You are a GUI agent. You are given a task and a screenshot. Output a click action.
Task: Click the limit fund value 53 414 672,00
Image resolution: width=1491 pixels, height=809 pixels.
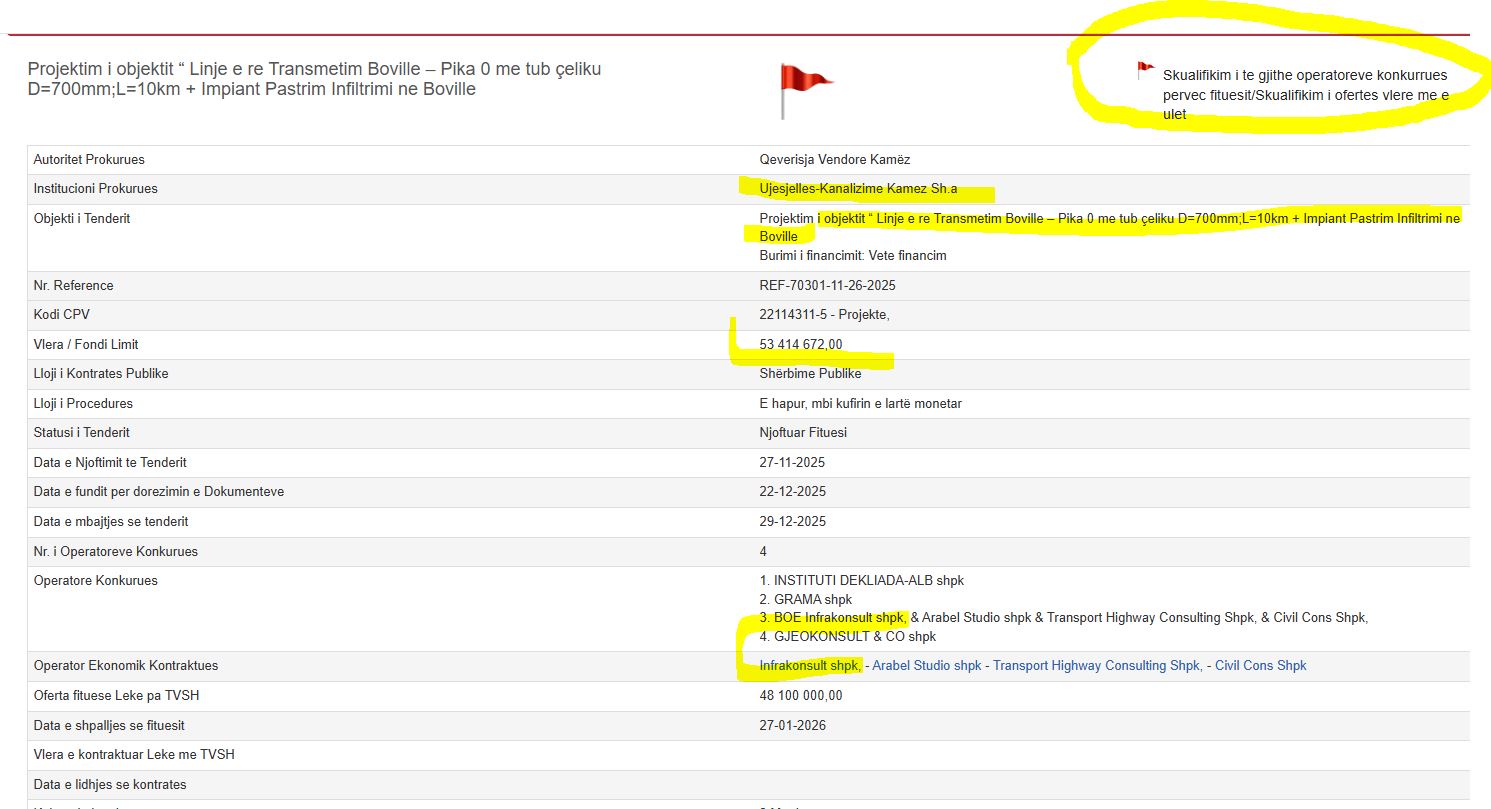[x=800, y=345]
